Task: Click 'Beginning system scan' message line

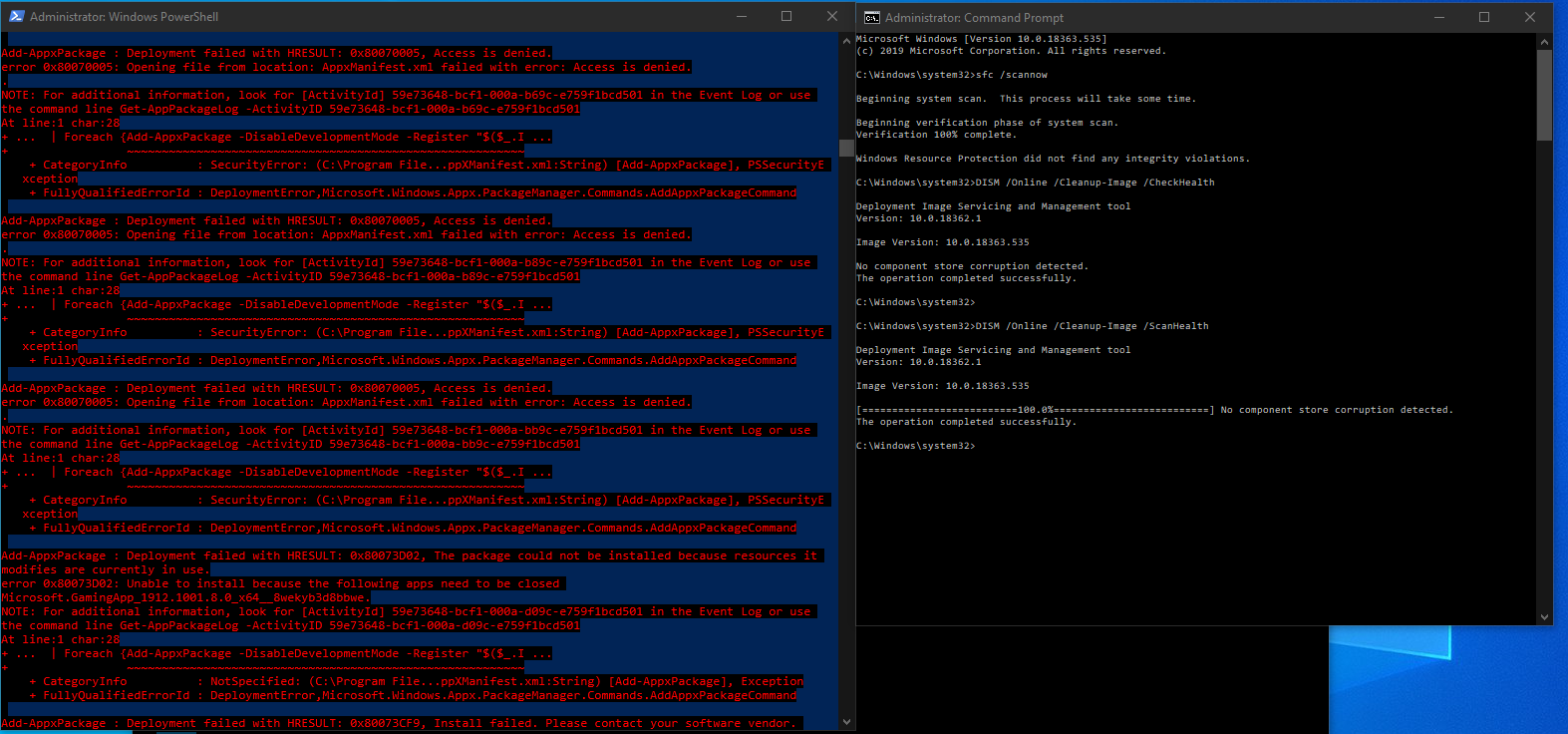Action: (1026, 99)
